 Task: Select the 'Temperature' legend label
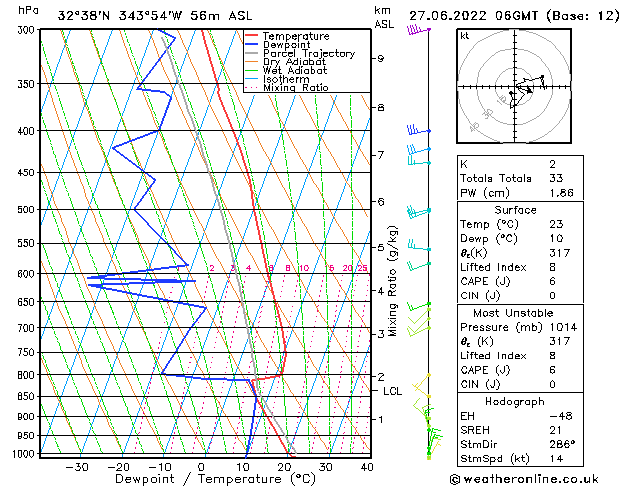[296, 36]
